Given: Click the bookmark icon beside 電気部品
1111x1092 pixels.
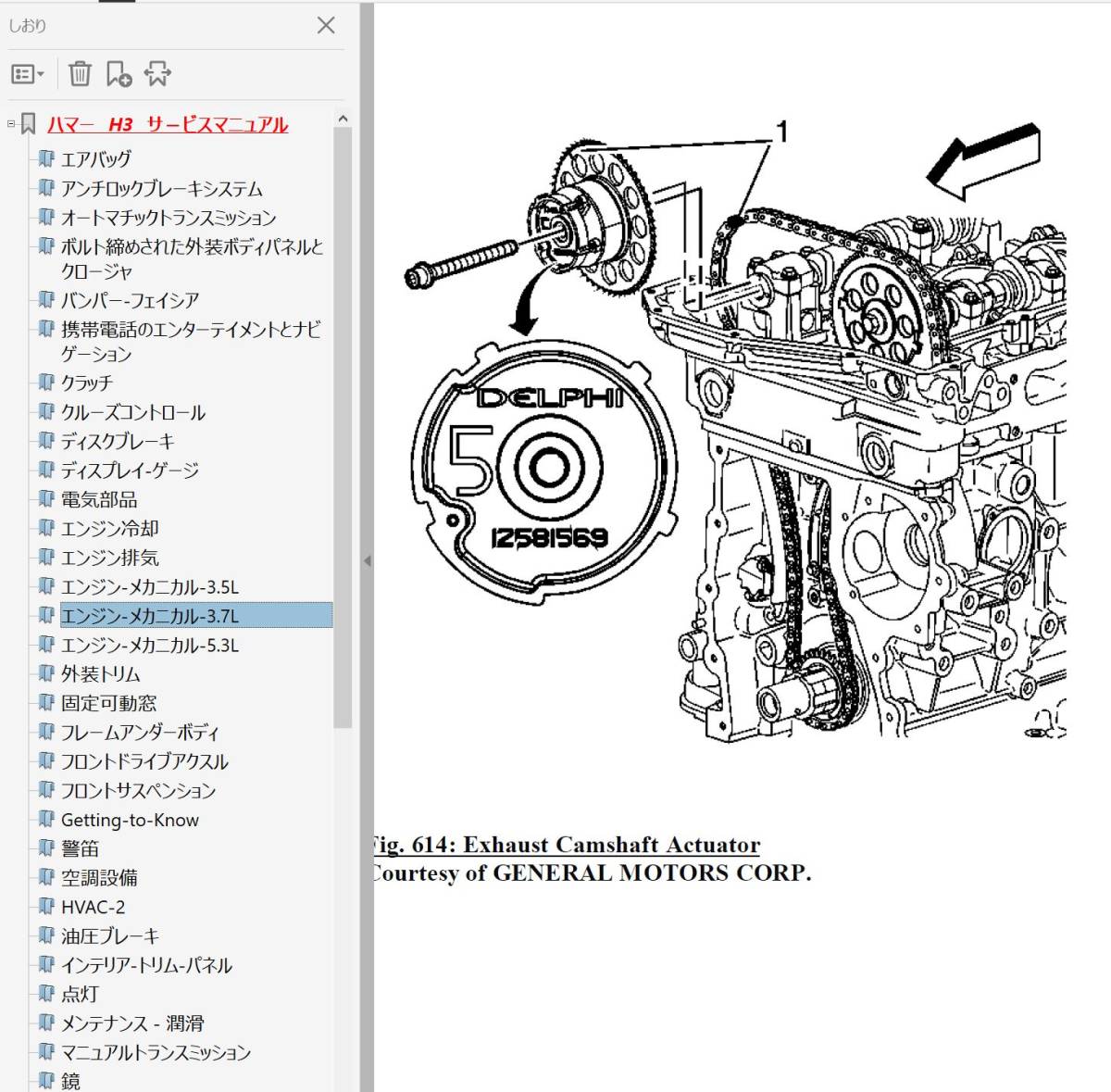Looking at the screenshot, I should coord(46,498).
